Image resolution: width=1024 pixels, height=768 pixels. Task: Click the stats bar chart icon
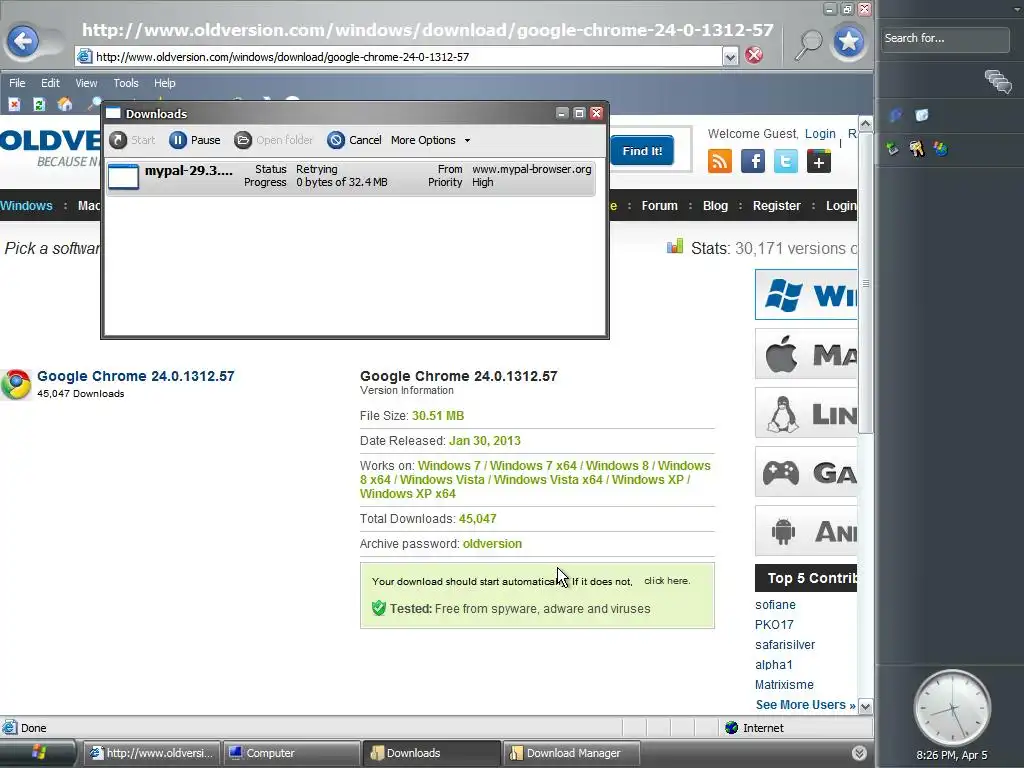(x=675, y=246)
